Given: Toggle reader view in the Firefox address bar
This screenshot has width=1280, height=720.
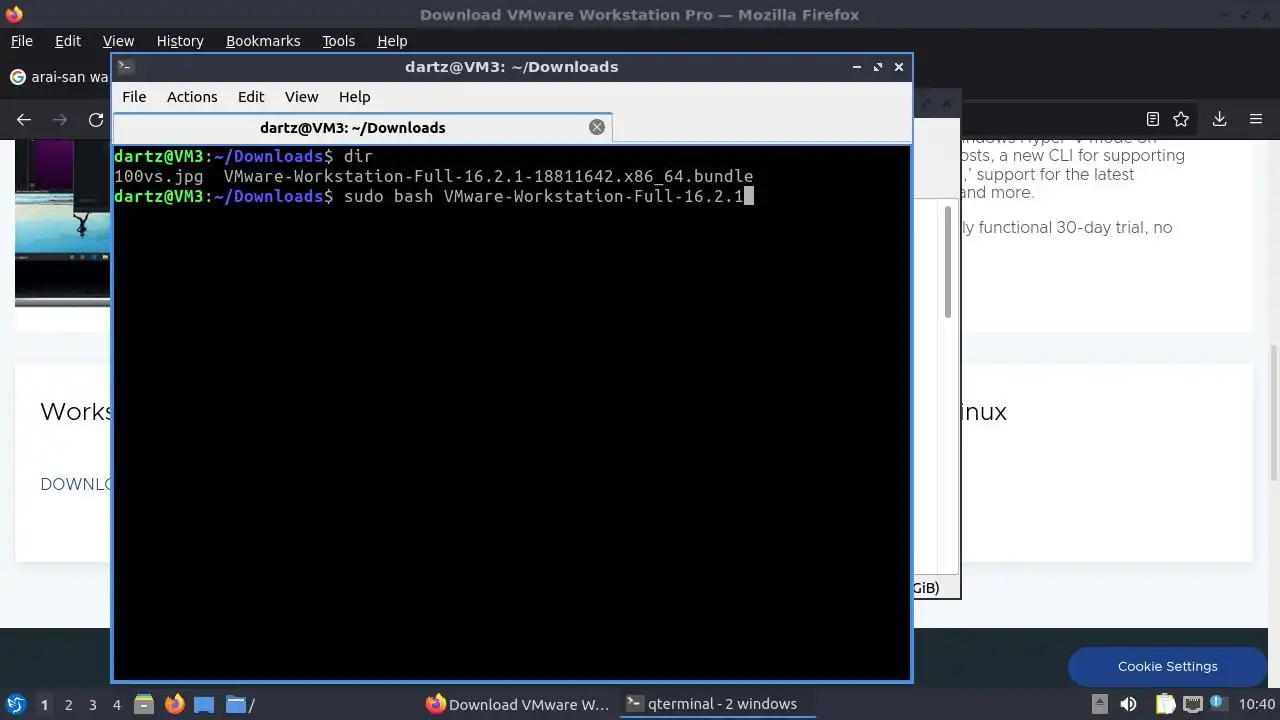Looking at the screenshot, I should point(1153,119).
